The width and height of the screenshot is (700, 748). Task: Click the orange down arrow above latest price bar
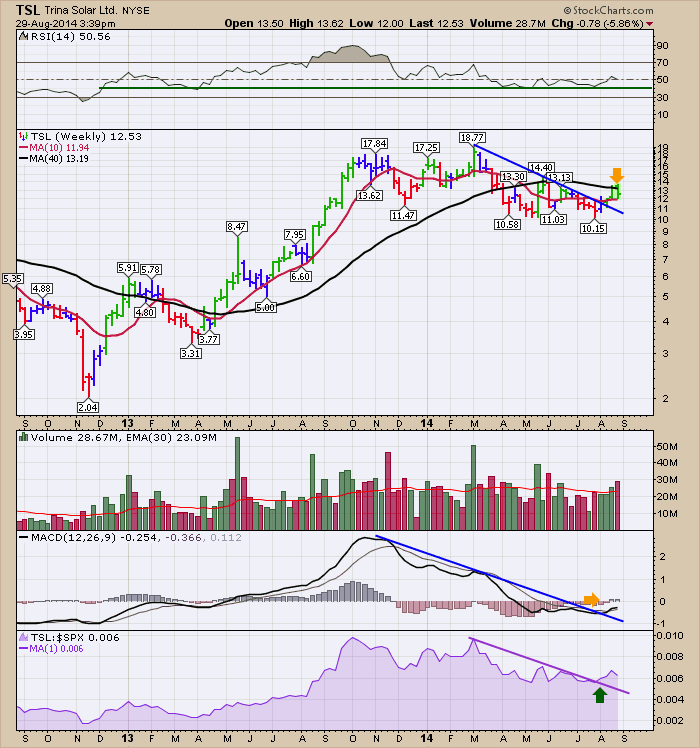[x=617, y=175]
